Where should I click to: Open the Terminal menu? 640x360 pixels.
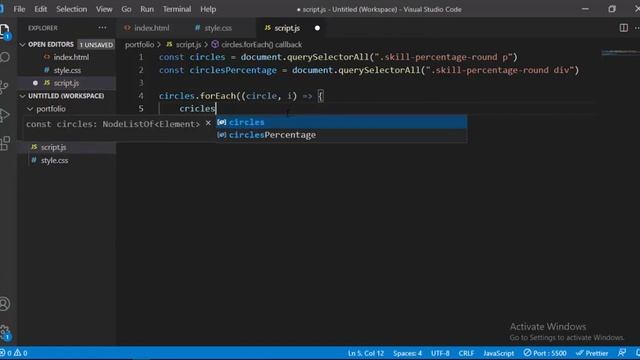coord(177,9)
